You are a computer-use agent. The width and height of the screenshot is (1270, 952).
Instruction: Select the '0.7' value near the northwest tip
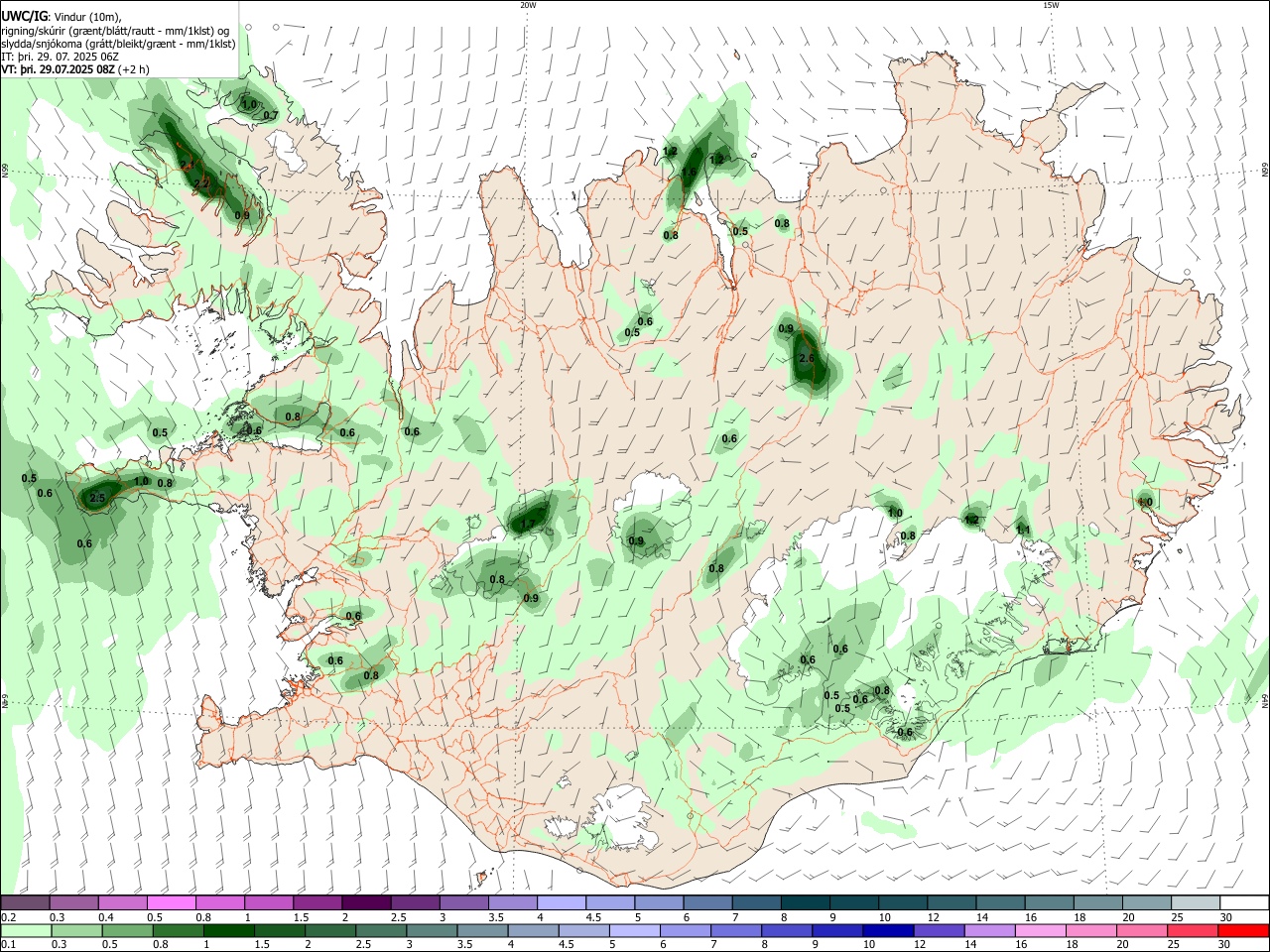tap(270, 115)
